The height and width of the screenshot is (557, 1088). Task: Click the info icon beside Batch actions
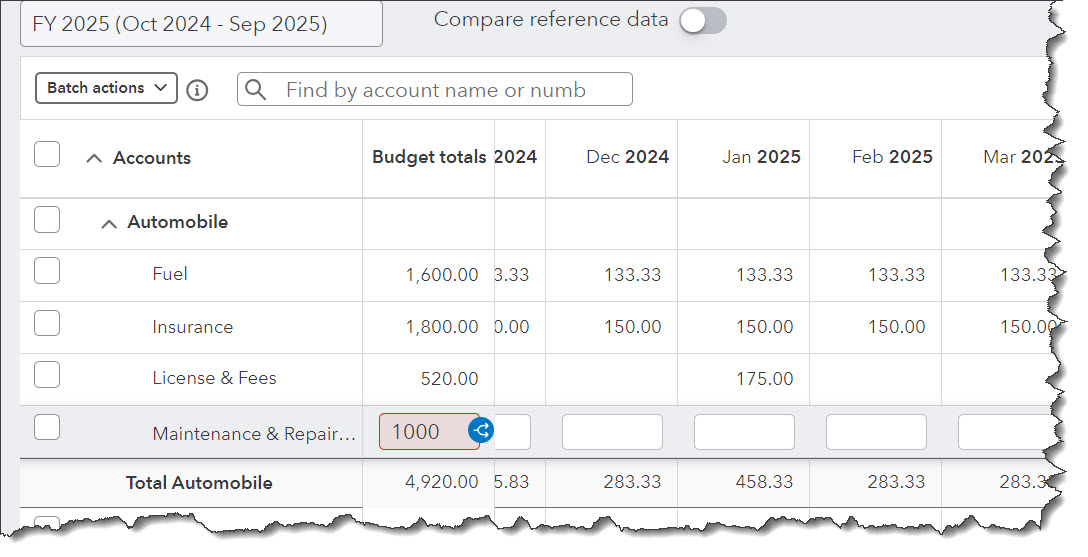click(x=197, y=90)
